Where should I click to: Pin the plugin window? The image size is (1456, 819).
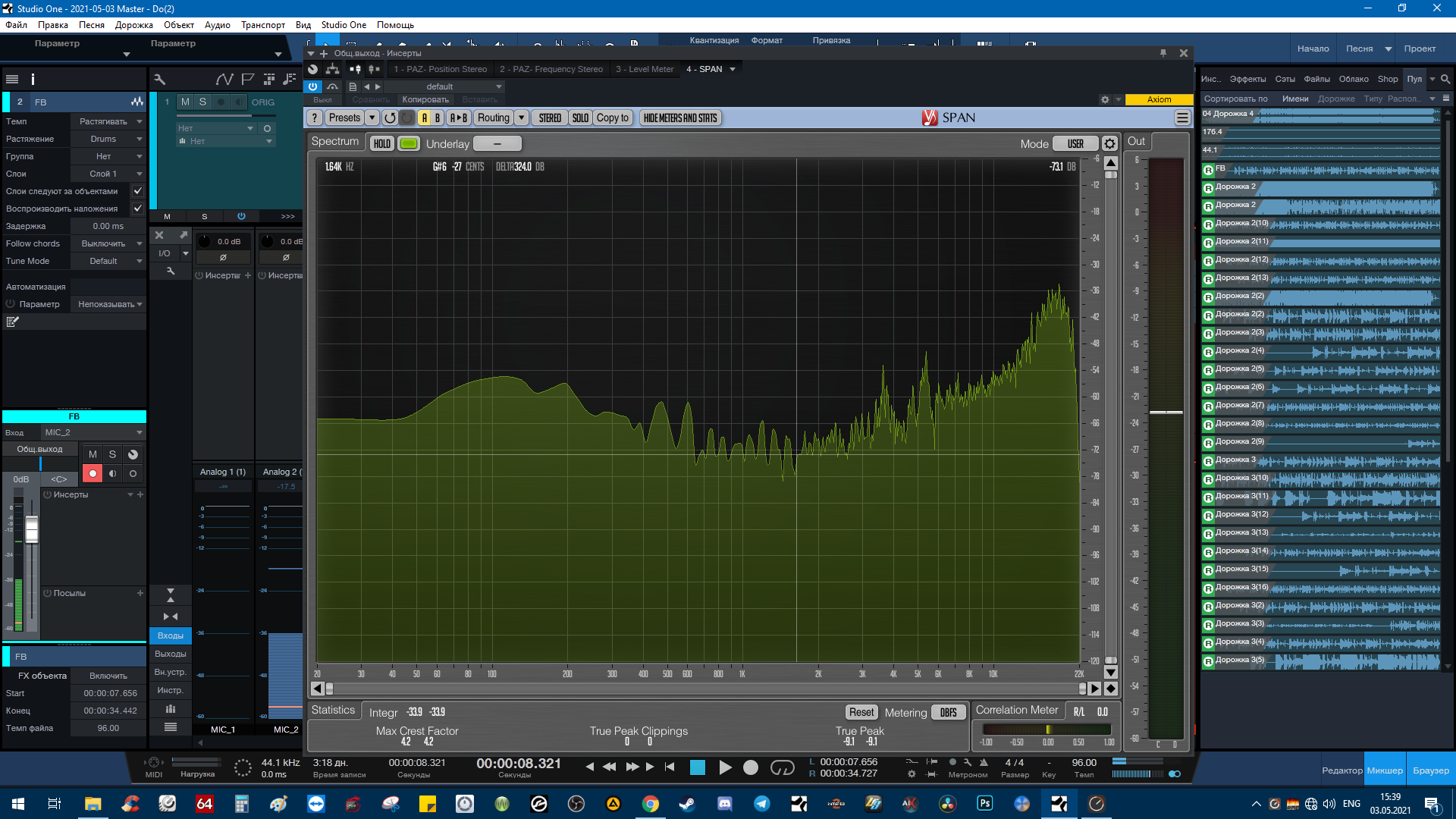point(1163,53)
